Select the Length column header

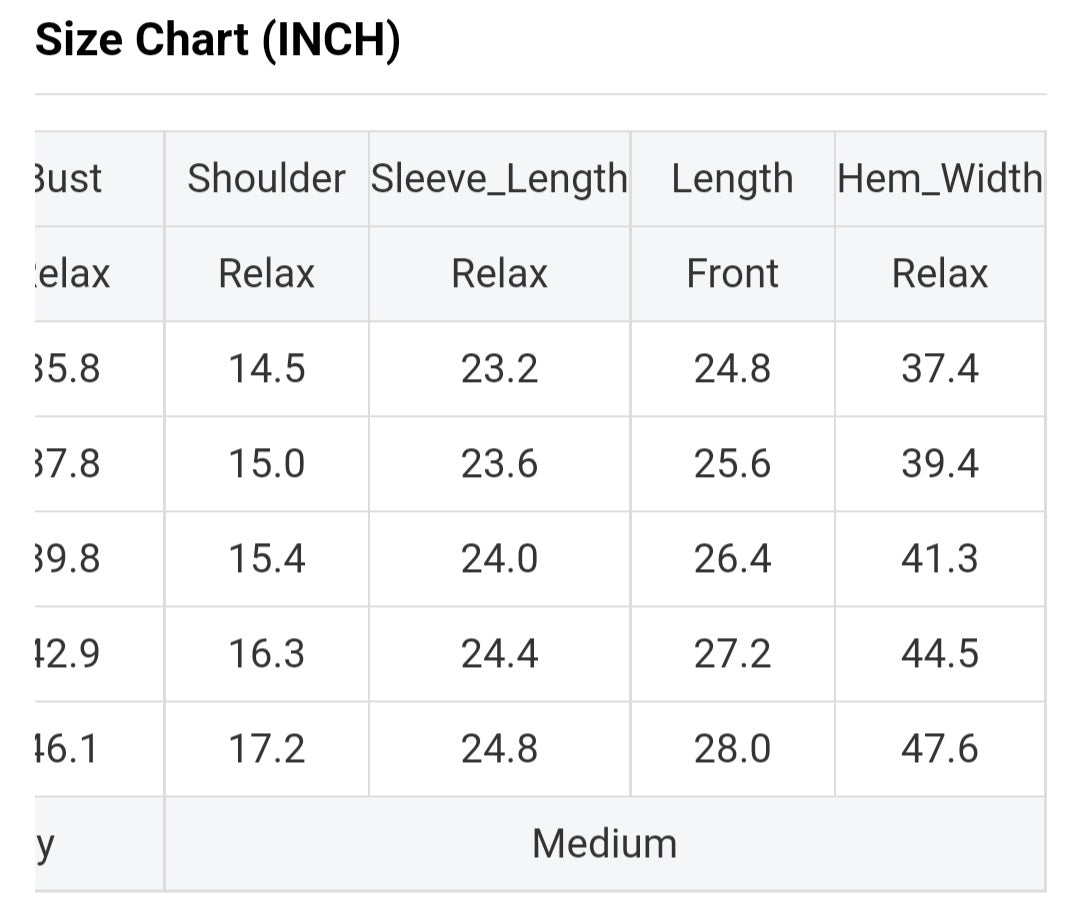pos(732,179)
